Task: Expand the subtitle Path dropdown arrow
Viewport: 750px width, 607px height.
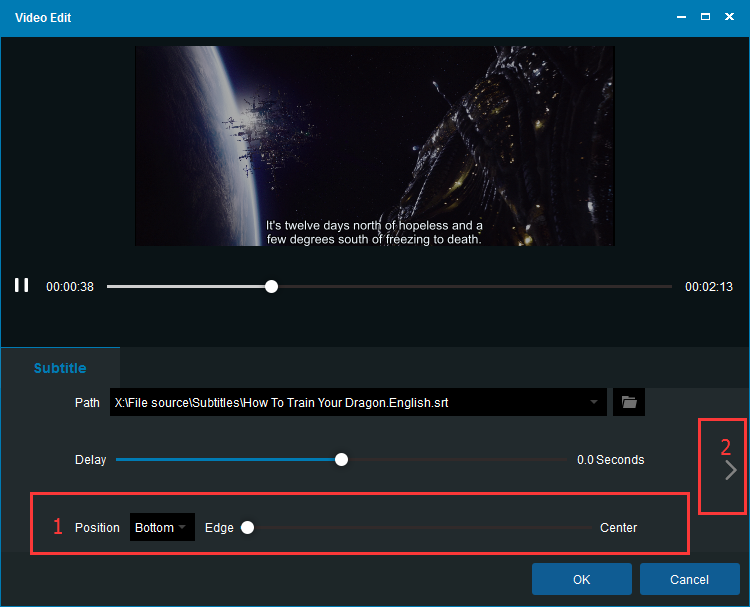Action: 594,402
